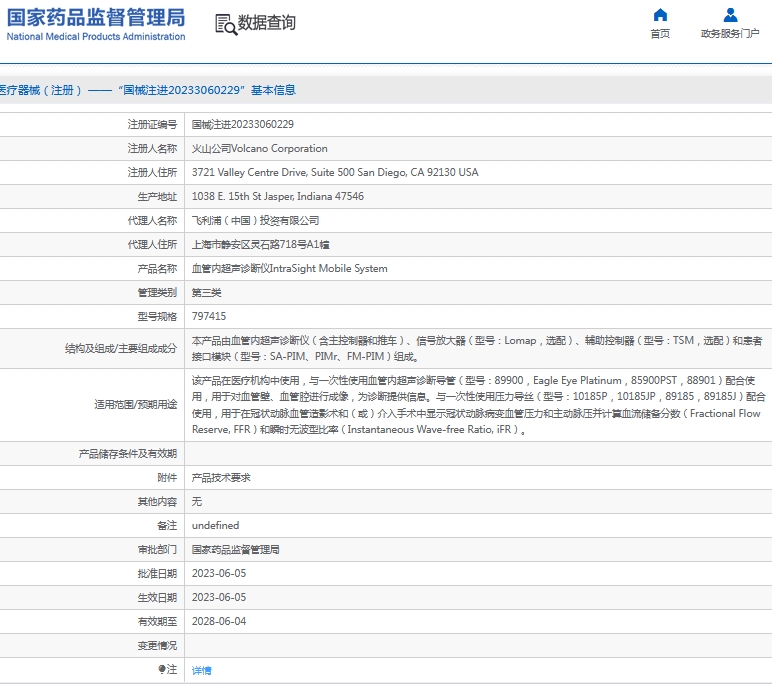772x687 pixels.
Task: Click the 生产地址 row label
Action: (157, 196)
